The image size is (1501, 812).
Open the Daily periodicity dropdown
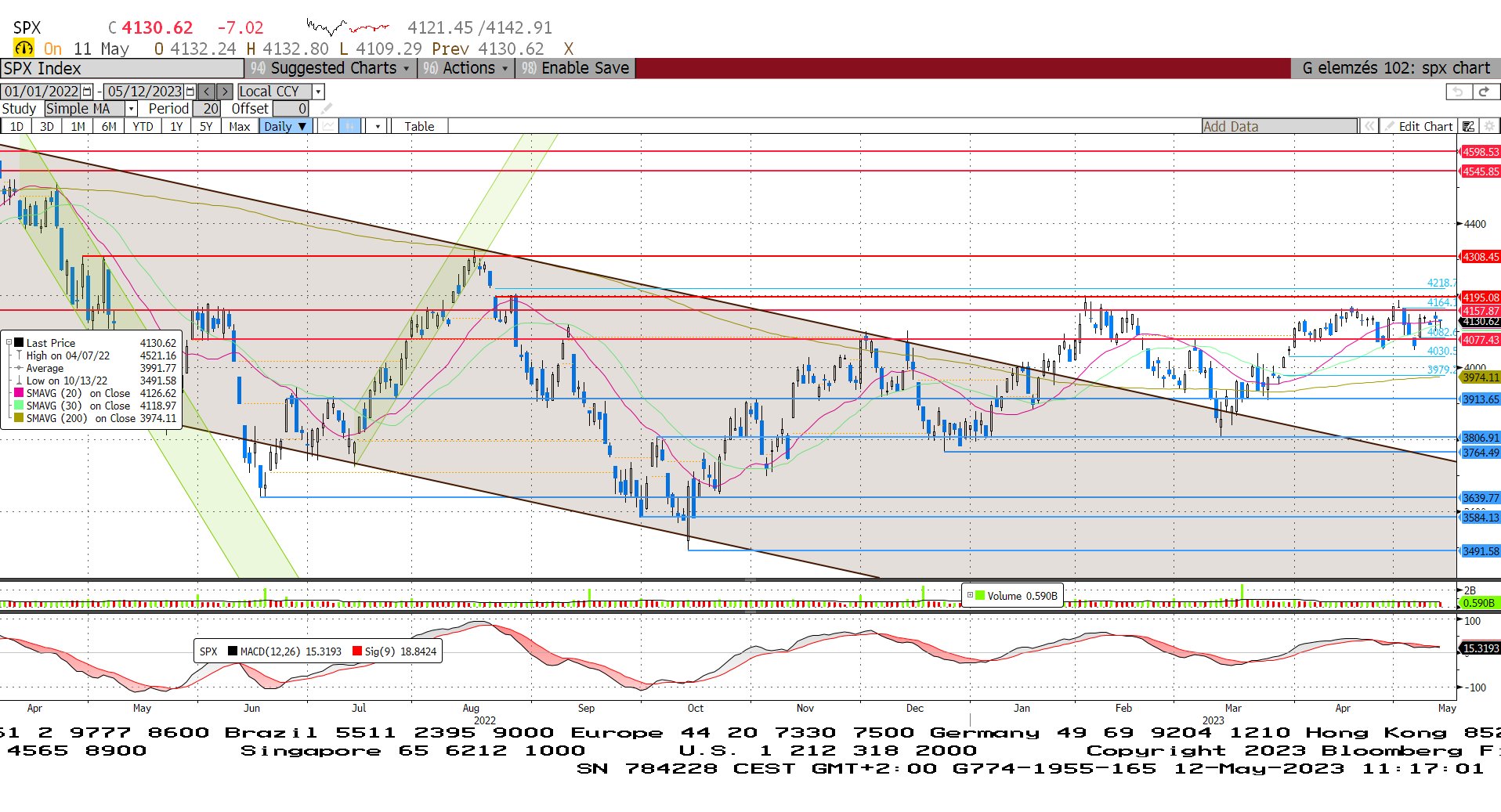click(285, 126)
